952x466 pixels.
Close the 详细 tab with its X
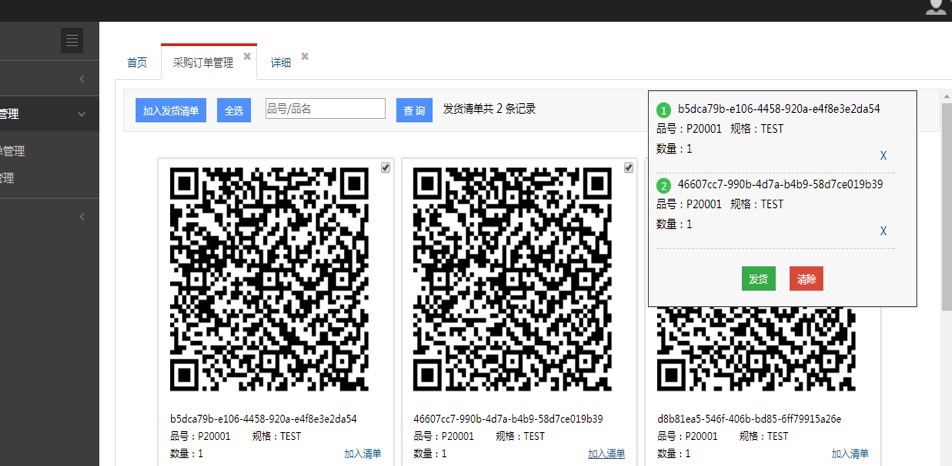305,56
